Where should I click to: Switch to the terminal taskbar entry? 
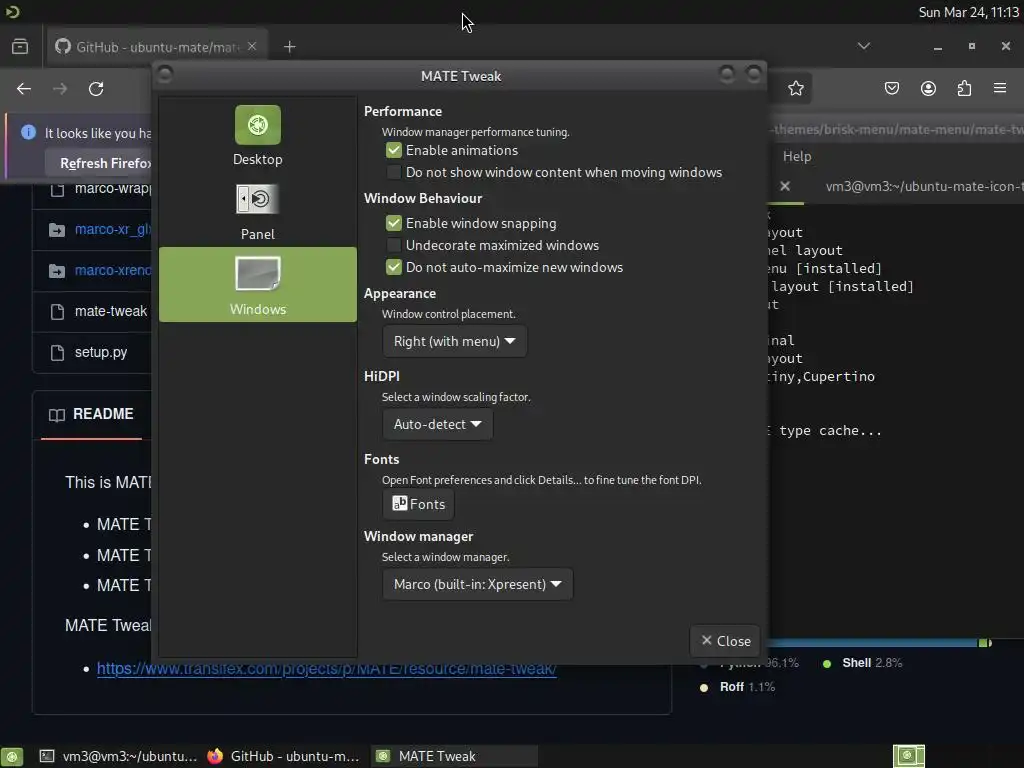118,756
